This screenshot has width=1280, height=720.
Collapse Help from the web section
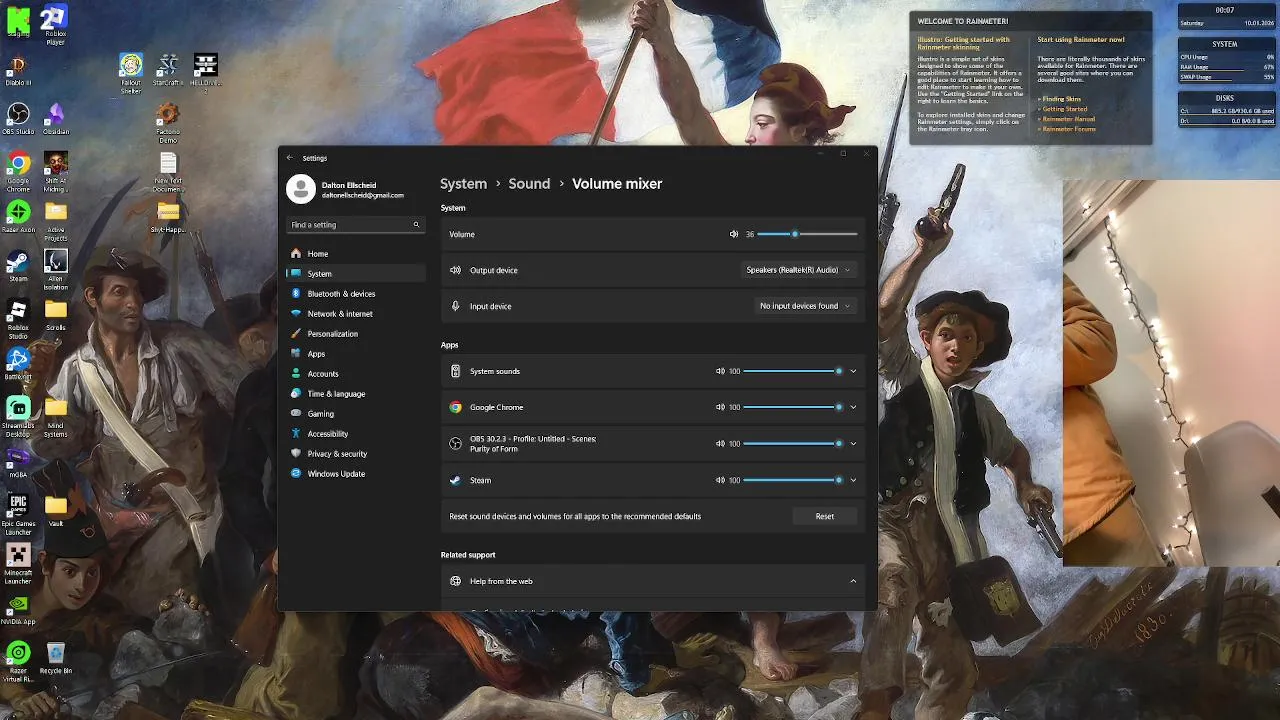click(853, 581)
